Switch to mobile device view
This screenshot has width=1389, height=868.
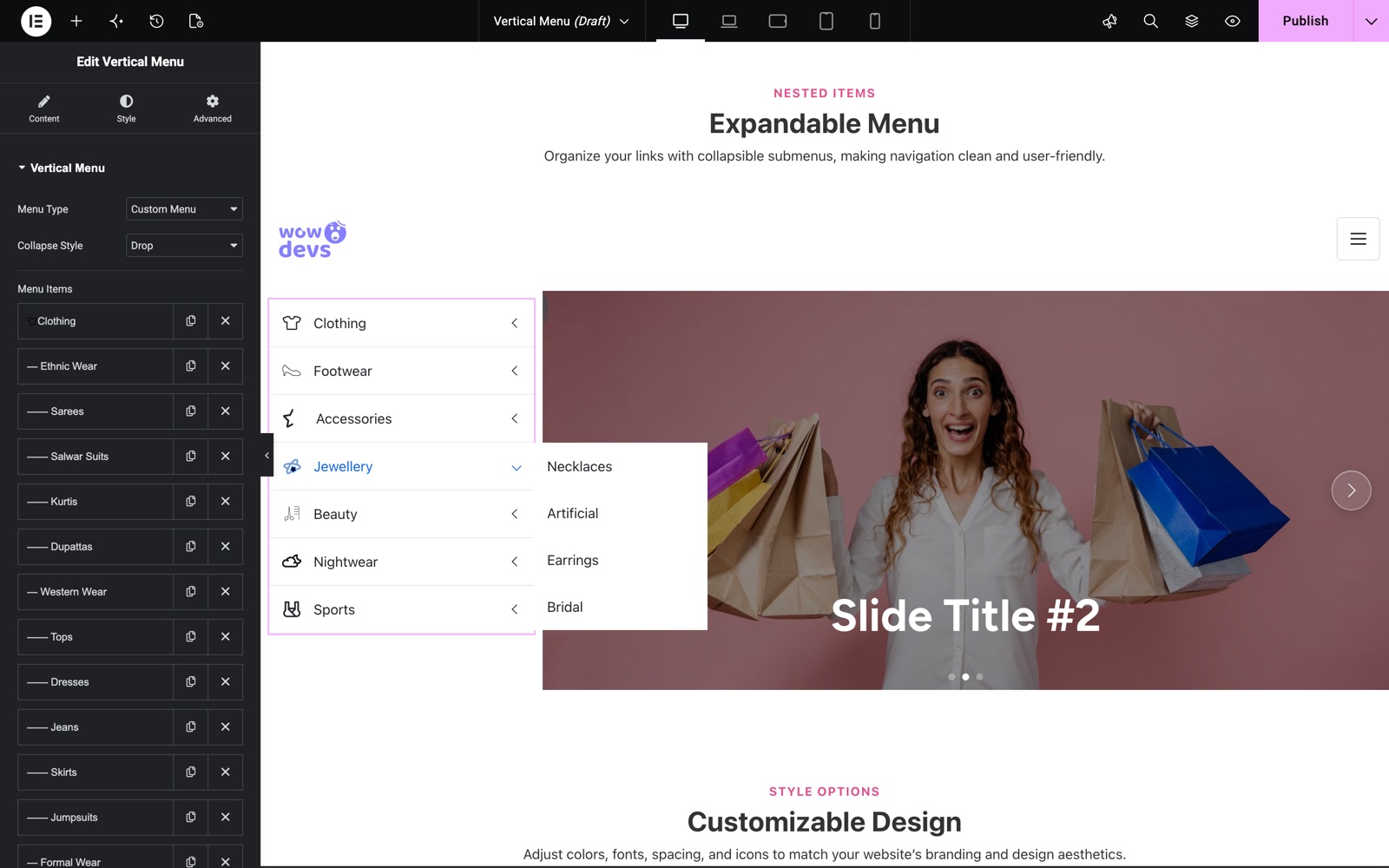pyautogui.click(x=875, y=21)
